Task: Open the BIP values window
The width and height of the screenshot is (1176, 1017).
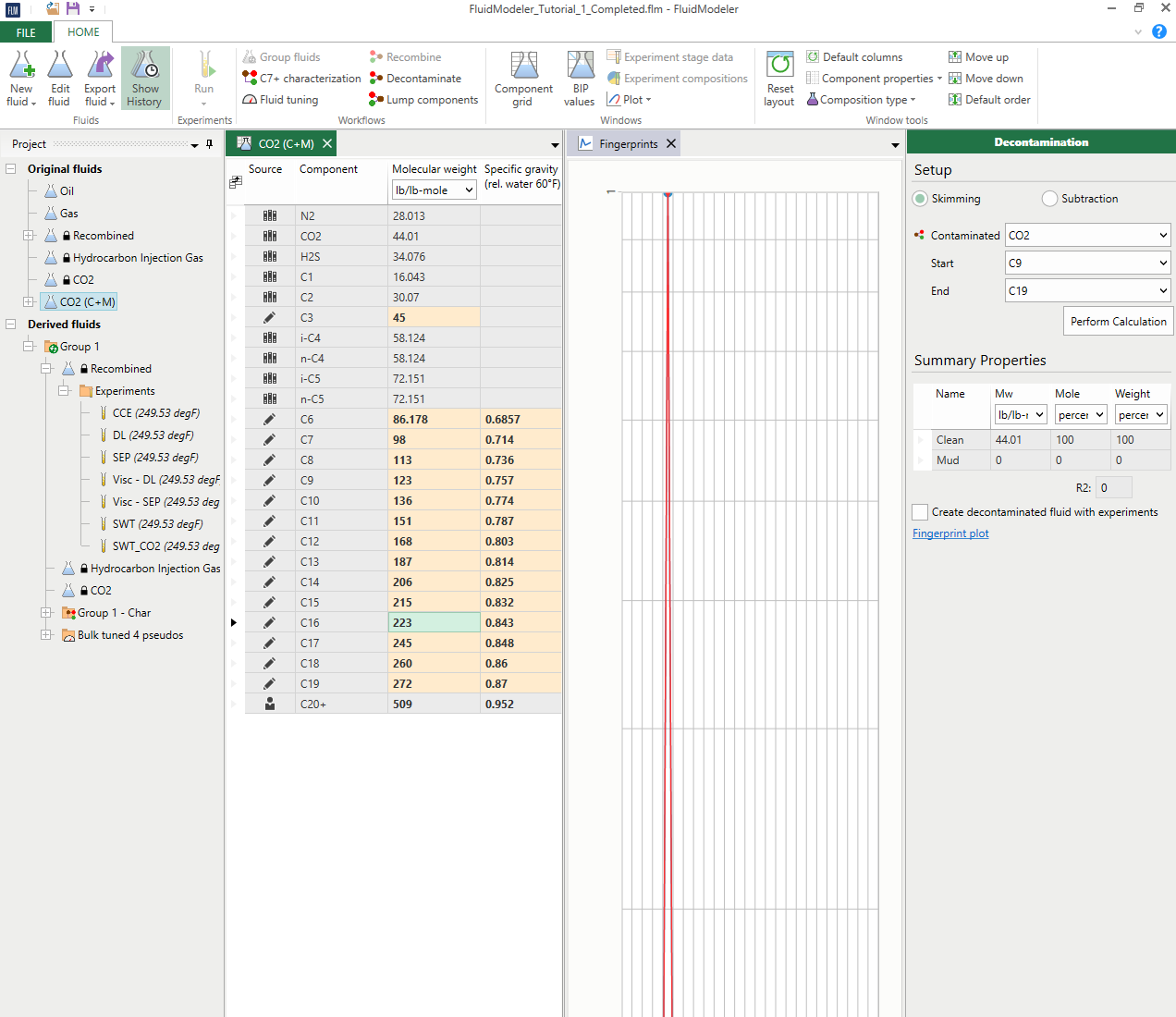Action: [x=580, y=79]
